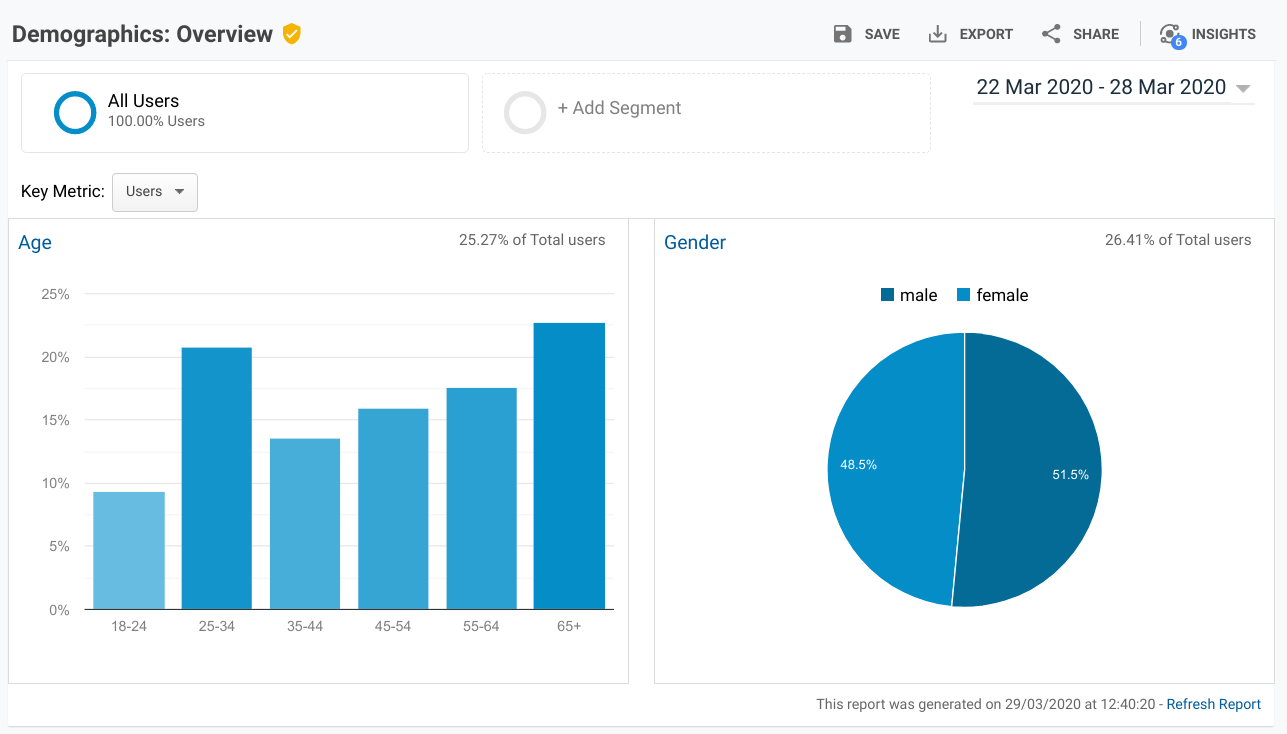Open the Age report link
Screen dimensions: 1287x734
click(35, 243)
